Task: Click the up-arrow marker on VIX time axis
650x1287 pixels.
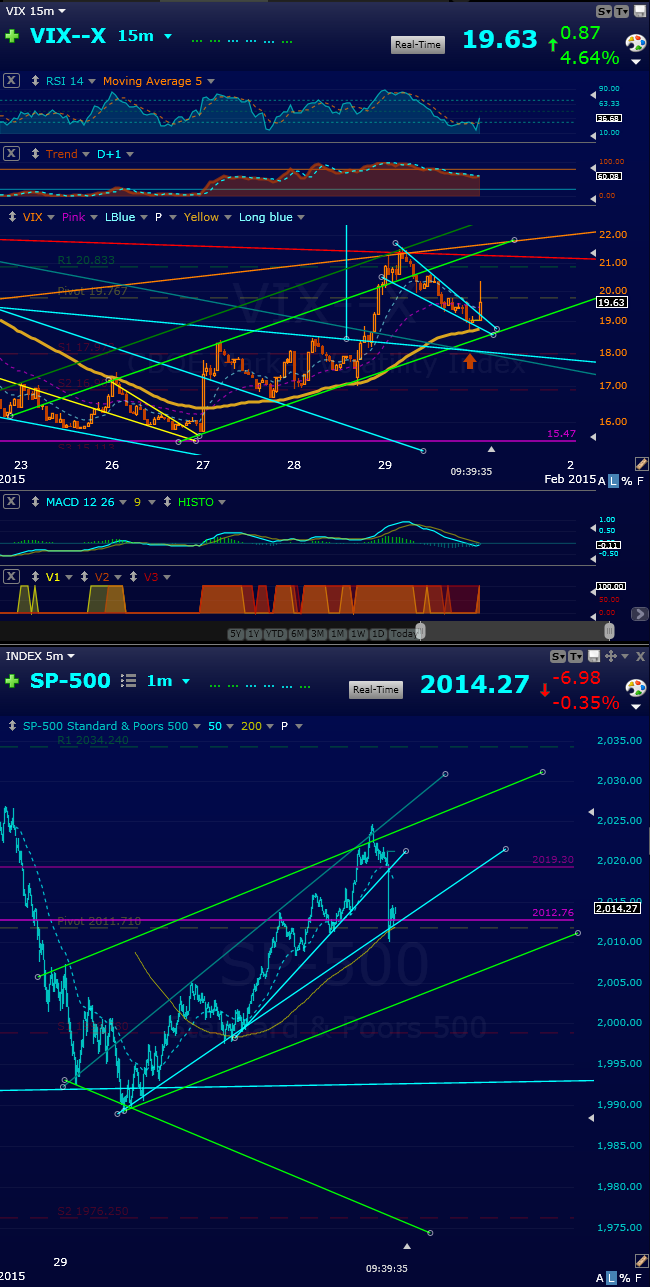Action: tap(491, 449)
